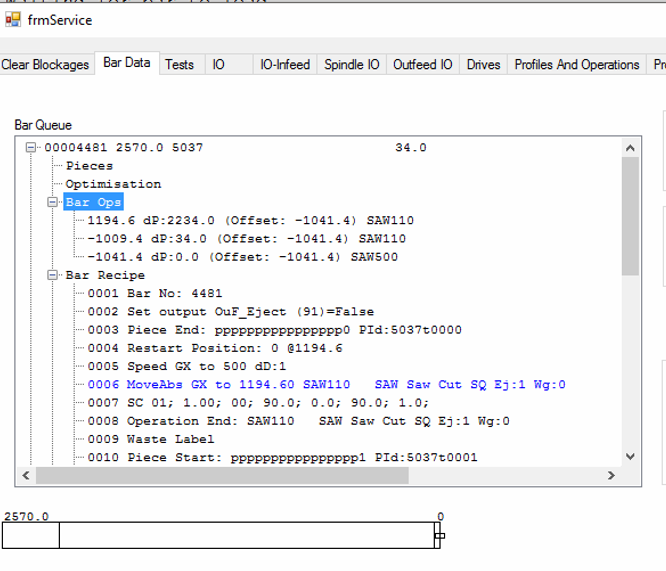
Task: Click the vertical scrollbar down arrow
Action: pos(630,456)
